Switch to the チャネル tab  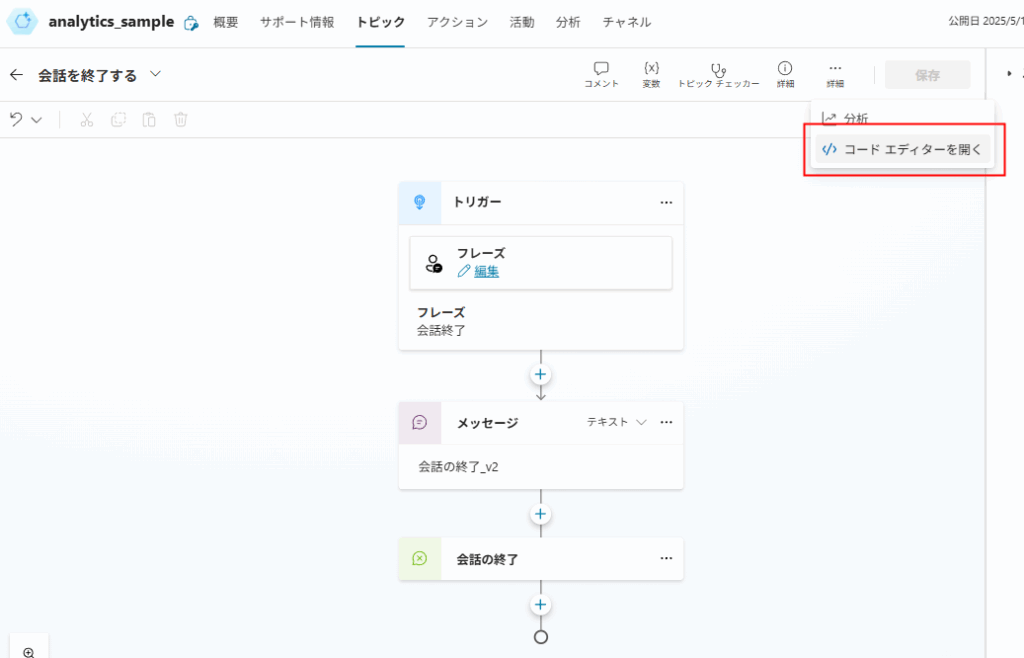click(x=626, y=22)
